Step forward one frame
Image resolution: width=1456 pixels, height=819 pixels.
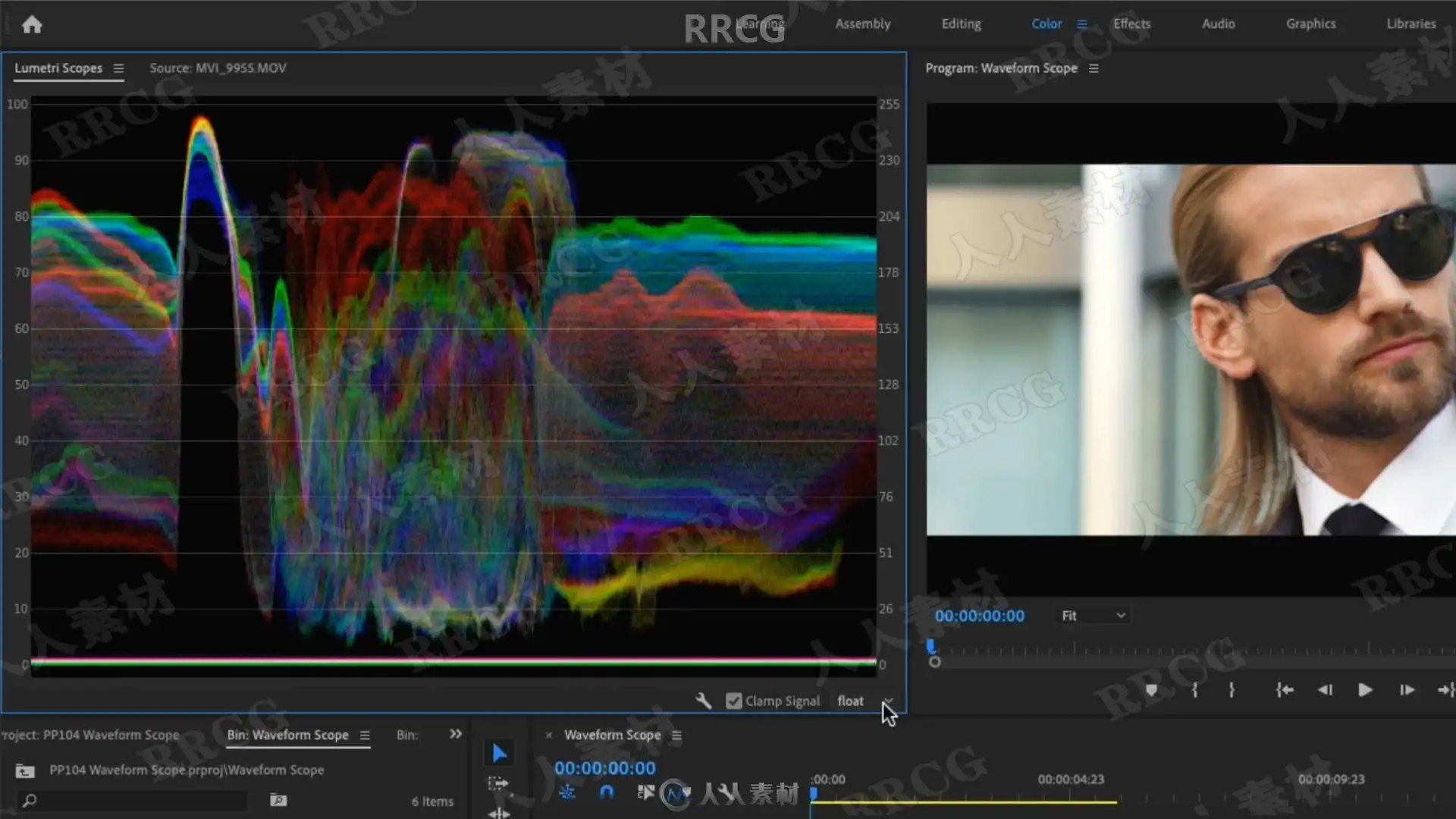[1407, 690]
